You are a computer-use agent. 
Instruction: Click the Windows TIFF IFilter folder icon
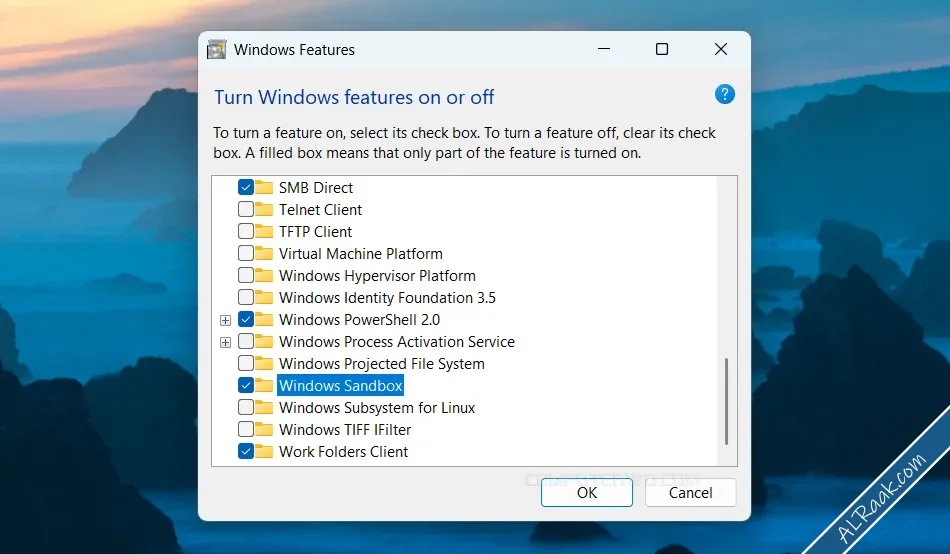(x=264, y=429)
